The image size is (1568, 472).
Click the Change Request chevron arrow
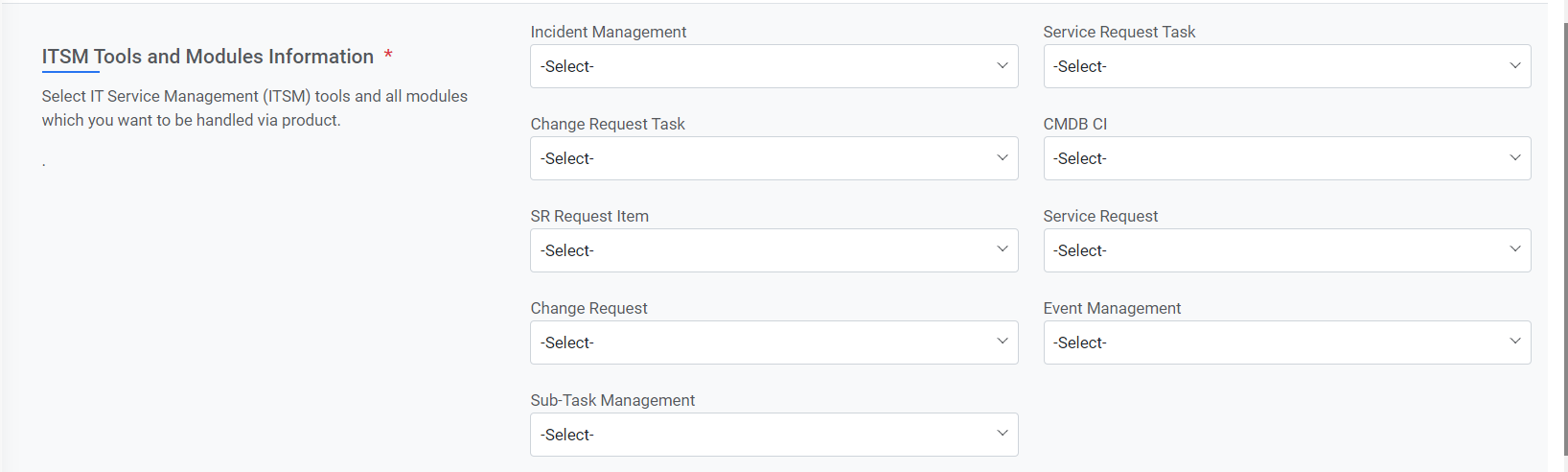pyautogui.click(x=1003, y=342)
